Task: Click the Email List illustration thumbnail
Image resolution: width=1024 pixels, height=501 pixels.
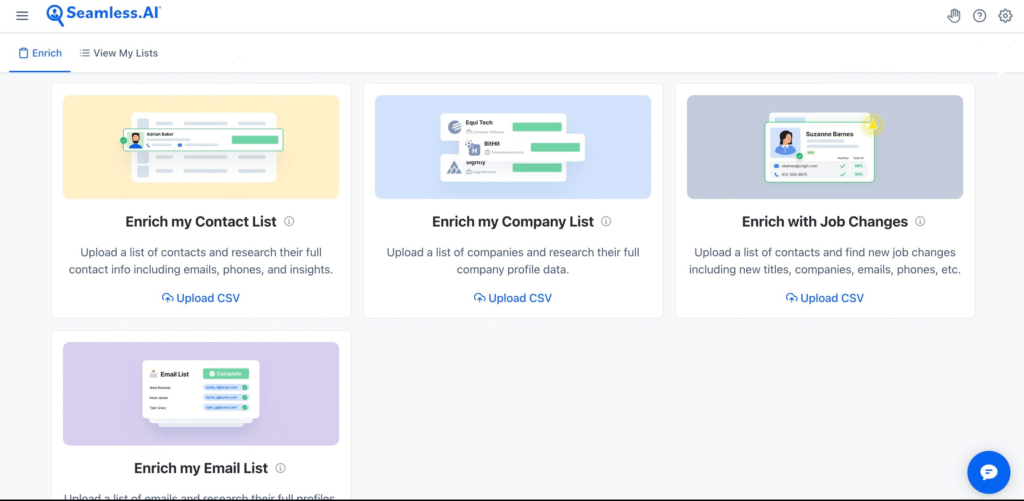Action: click(x=201, y=393)
